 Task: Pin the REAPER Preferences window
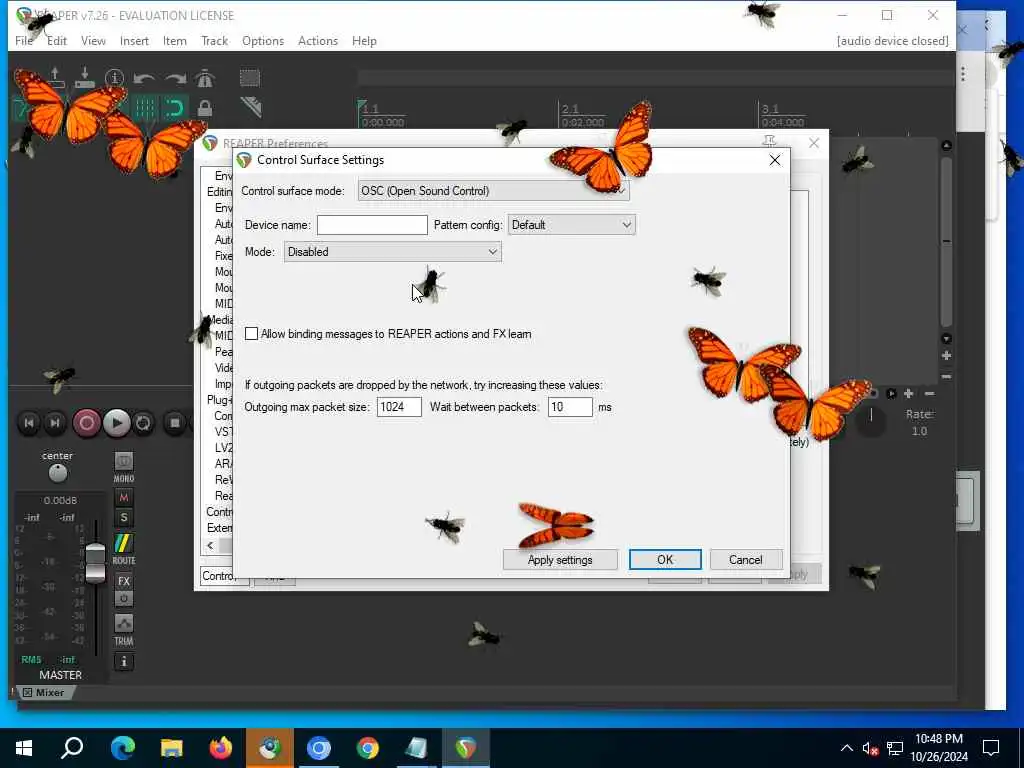(769, 142)
